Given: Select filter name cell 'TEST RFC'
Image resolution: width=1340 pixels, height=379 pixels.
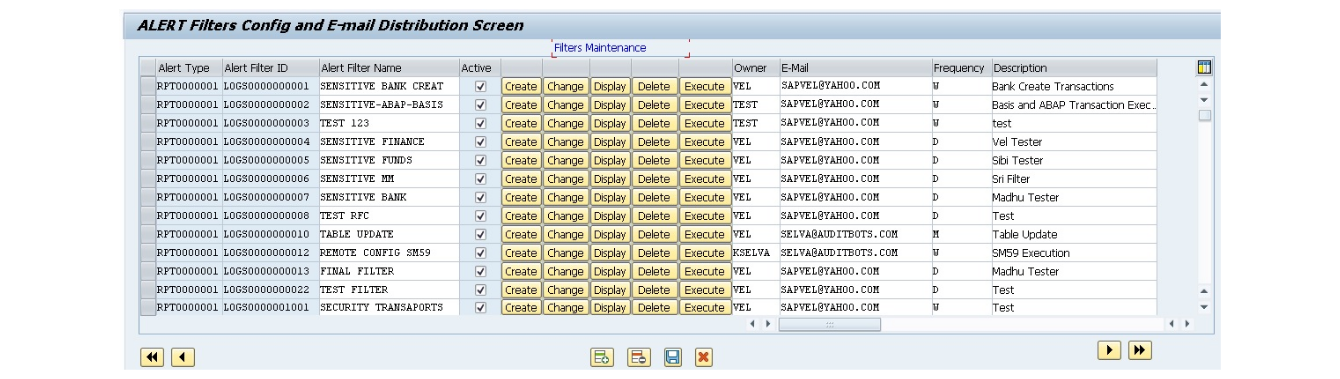Looking at the screenshot, I should [388, 216].
